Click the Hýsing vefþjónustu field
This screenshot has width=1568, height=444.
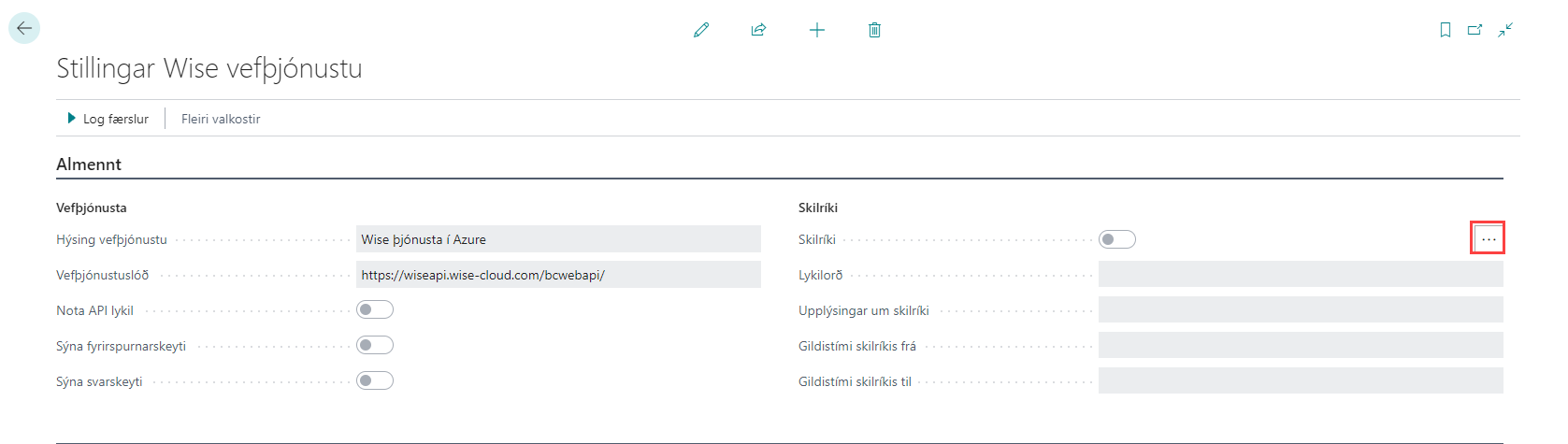[557, 239]
